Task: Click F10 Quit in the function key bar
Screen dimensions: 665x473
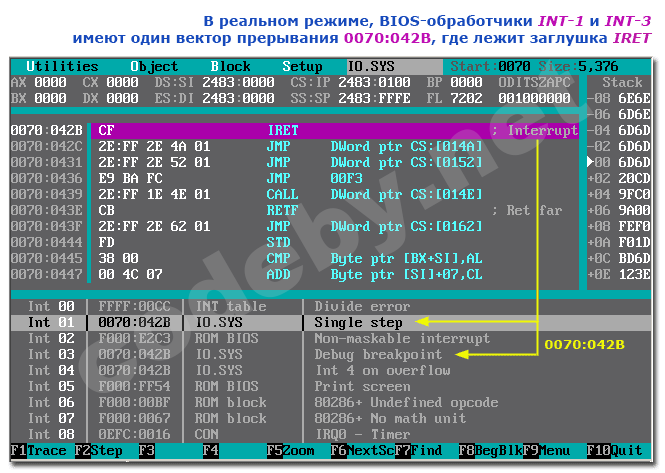Action: (x=615, y=451)
